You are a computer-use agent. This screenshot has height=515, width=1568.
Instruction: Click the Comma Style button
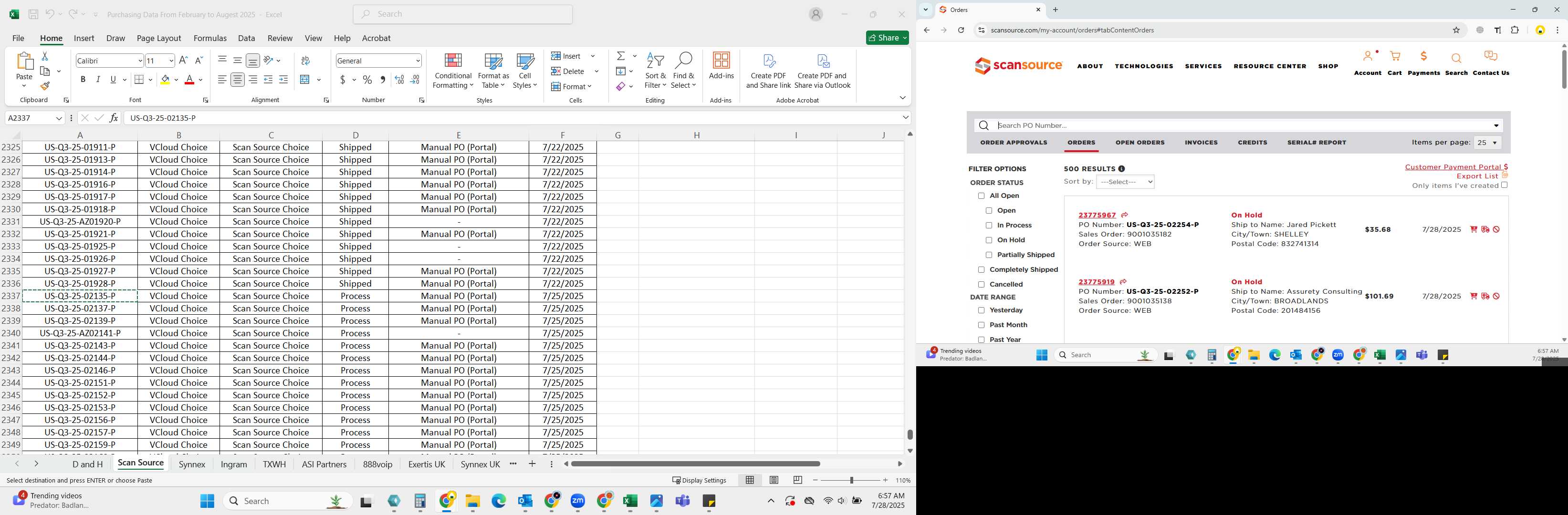(x=383, y=80)
